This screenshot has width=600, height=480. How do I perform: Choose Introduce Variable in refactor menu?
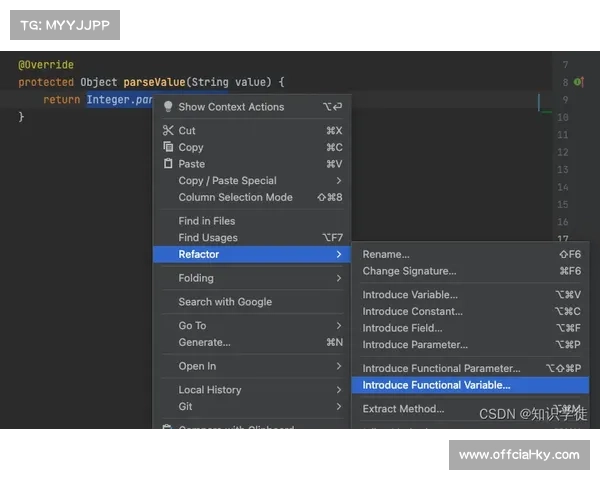pyautogui.click(x=410, y=295)
